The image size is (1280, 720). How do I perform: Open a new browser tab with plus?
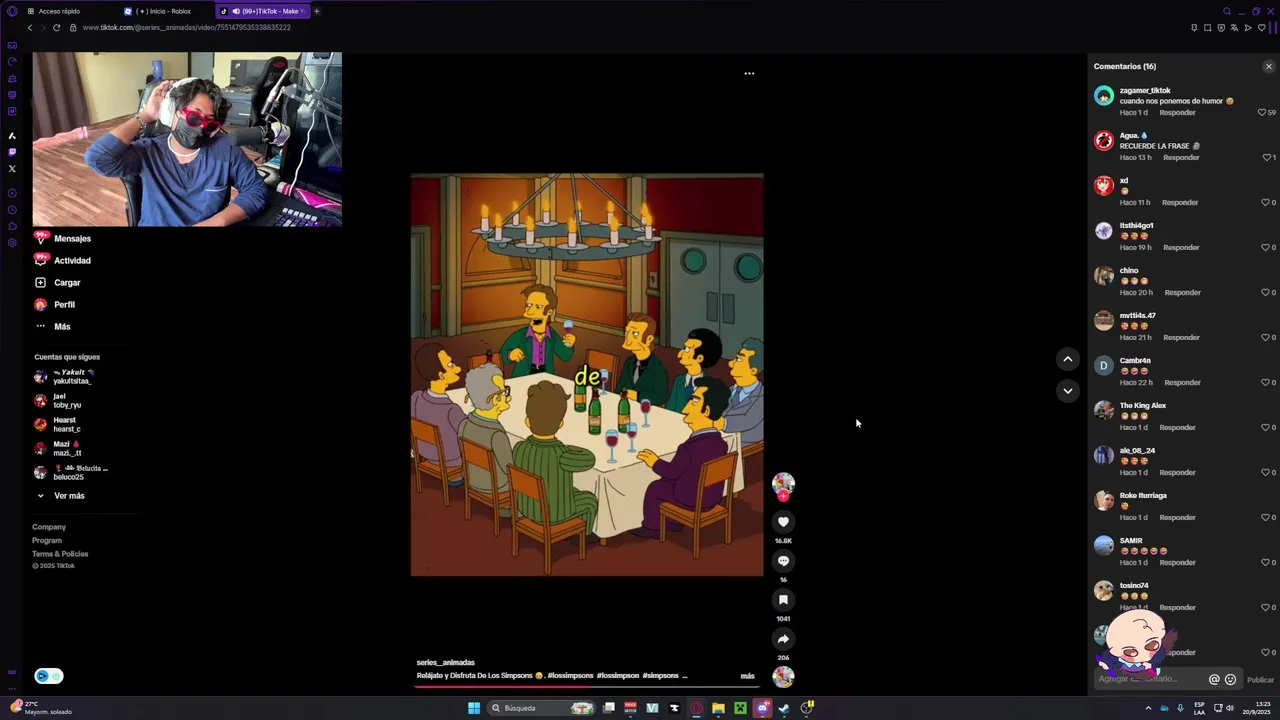coord(316,11)
